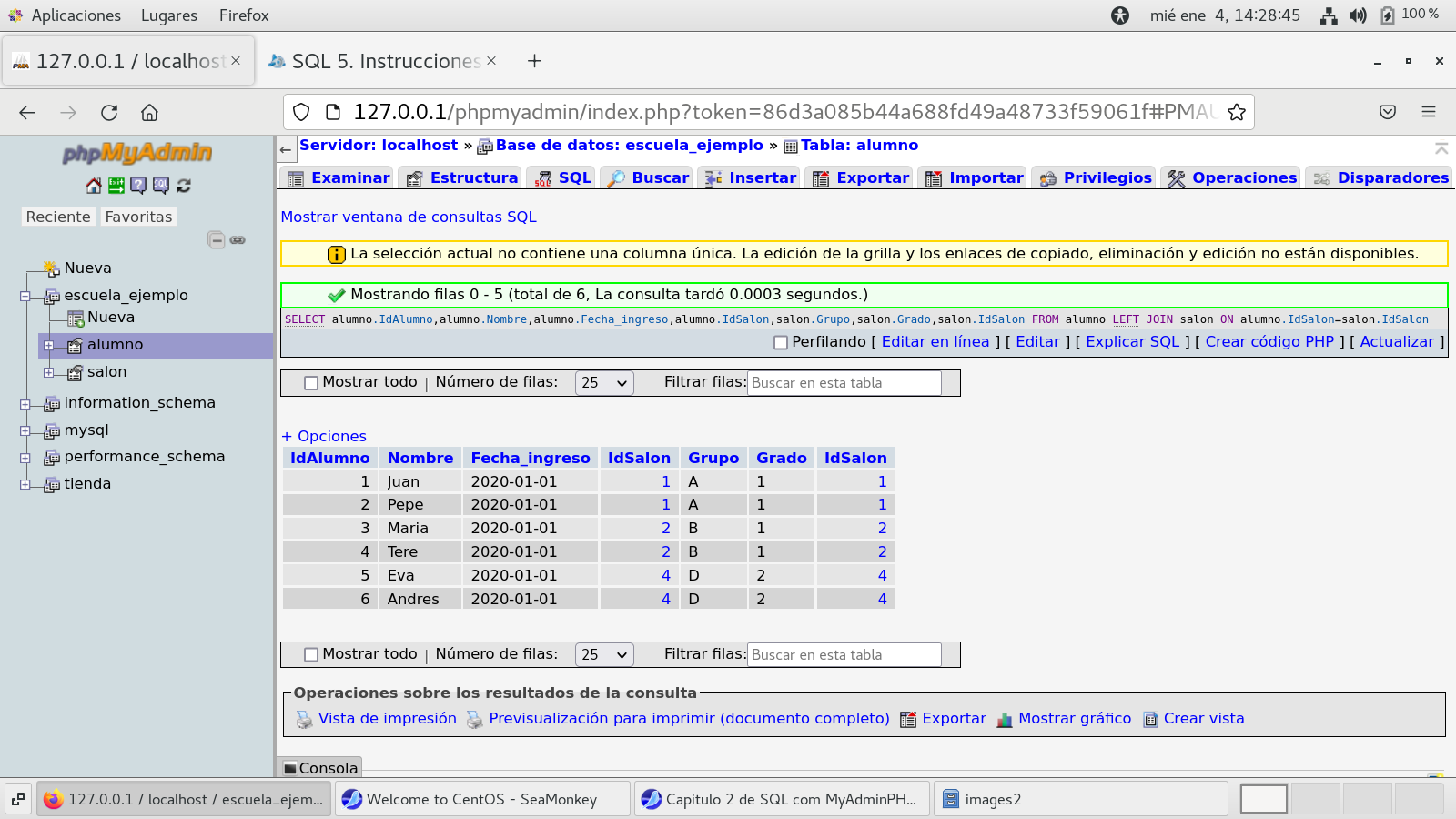This screenshot has height=819, width=1456.
Task: Click the top Filtrar filas search field
Action: point(844,383)
